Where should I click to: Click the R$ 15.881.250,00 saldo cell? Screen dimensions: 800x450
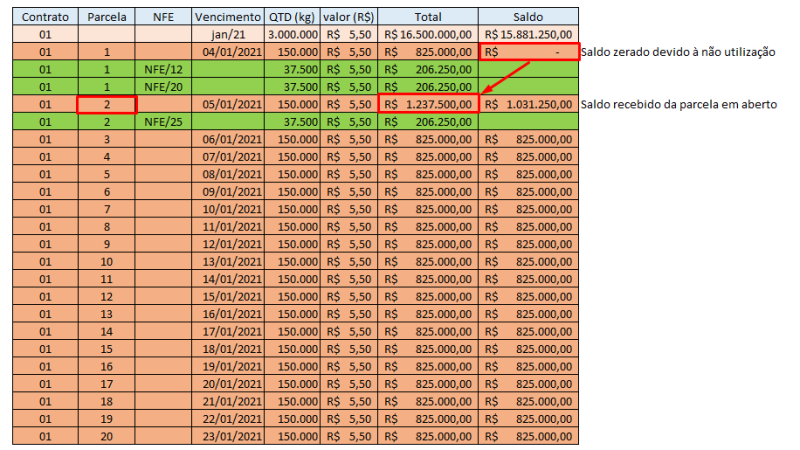(528, 35)
